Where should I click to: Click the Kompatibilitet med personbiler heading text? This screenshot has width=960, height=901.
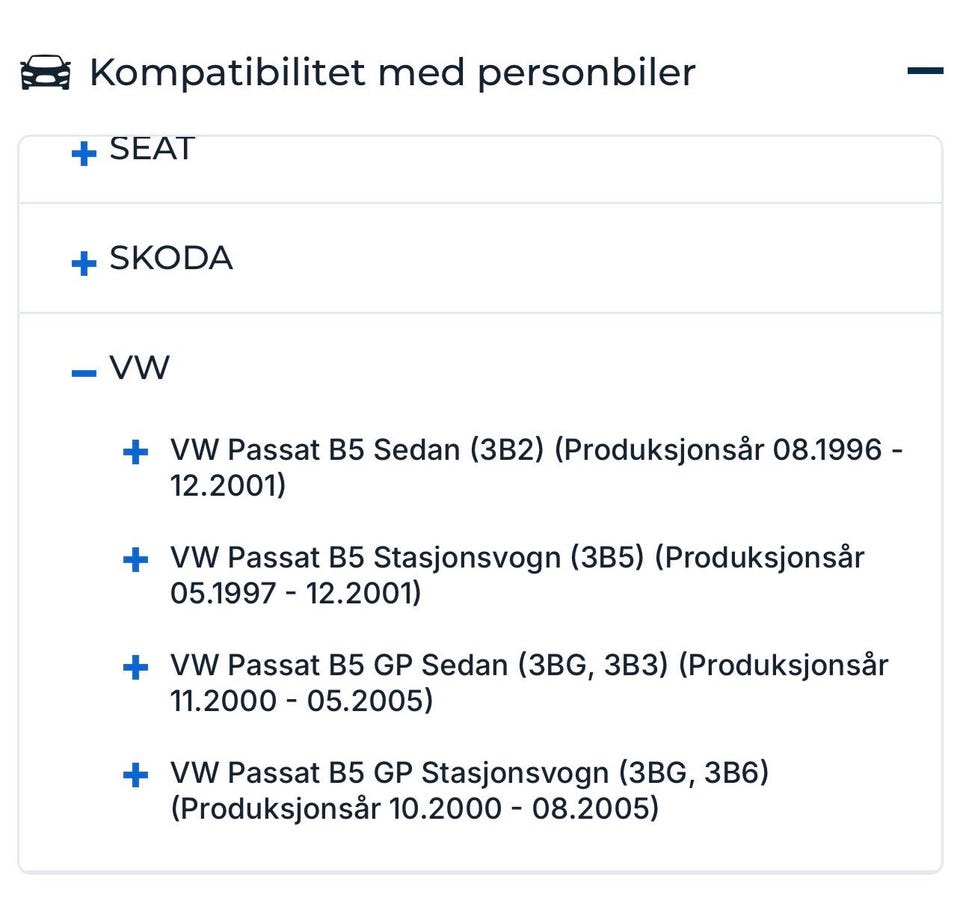coord(392,73)
